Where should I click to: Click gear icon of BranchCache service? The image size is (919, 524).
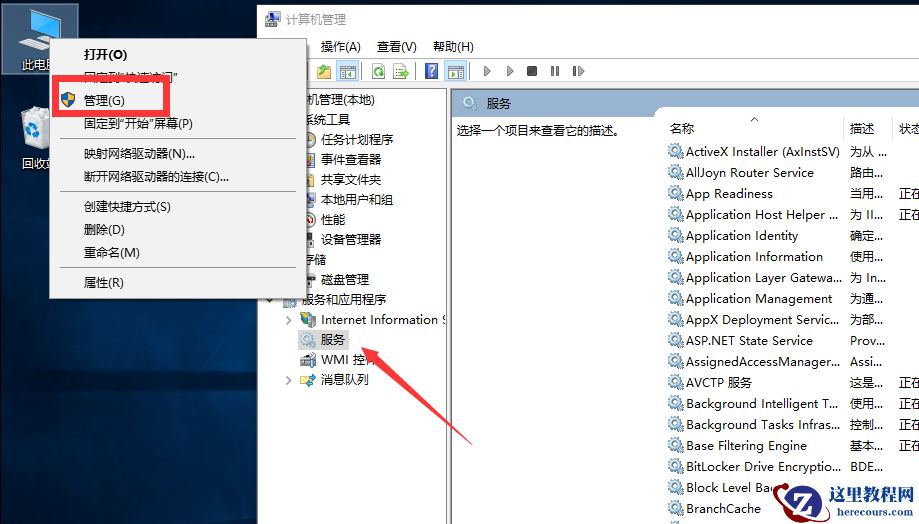pyautogui.click(x=676, y=508)
